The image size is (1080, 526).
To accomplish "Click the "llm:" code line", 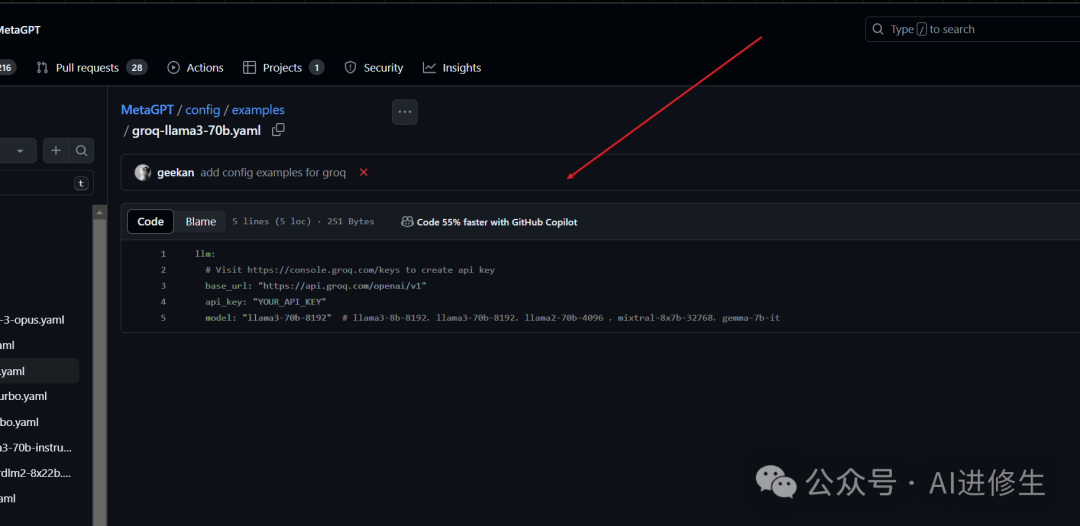I will pos(205,253).
